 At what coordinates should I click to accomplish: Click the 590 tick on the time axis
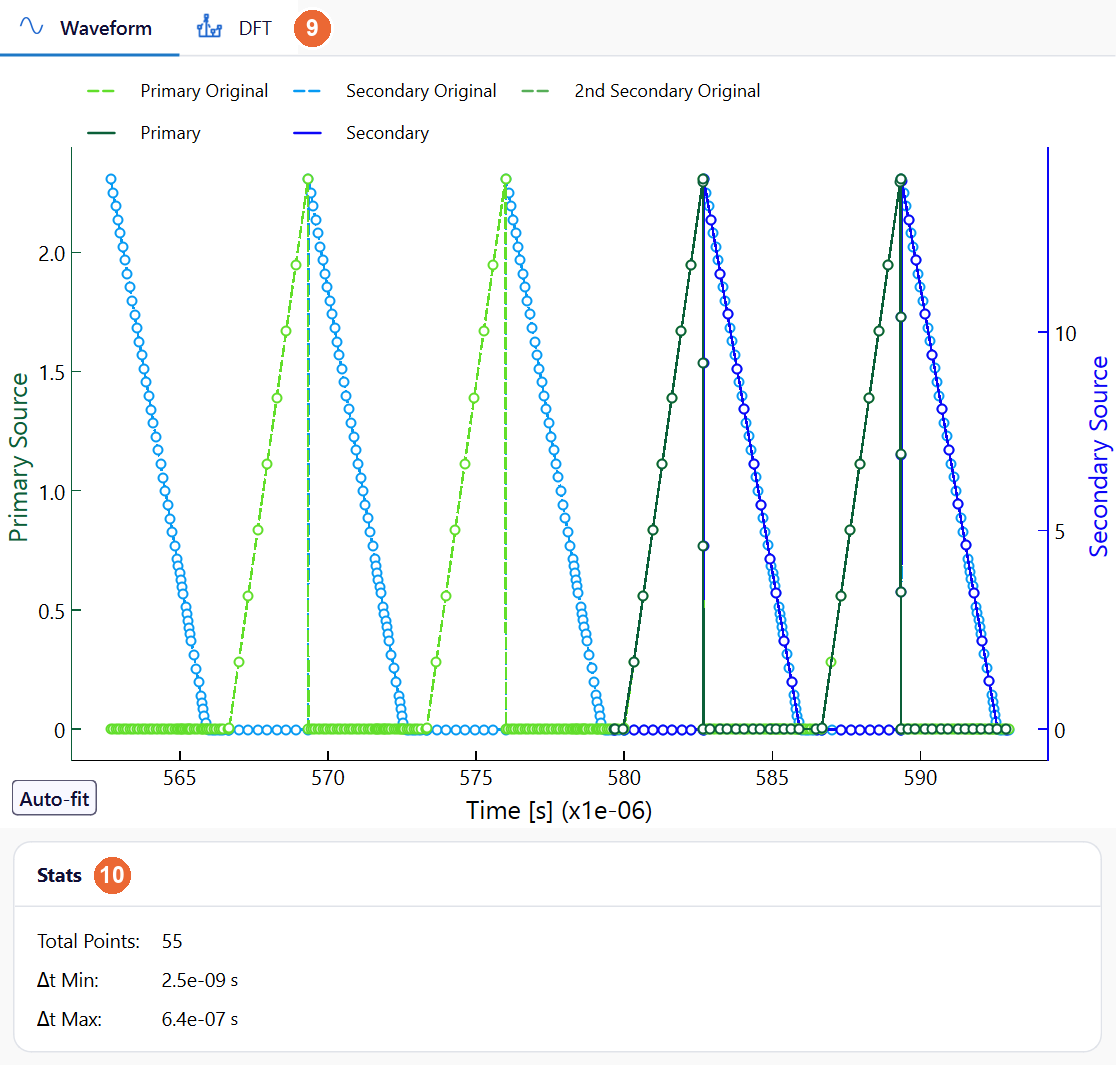click(x=920, y=778)
